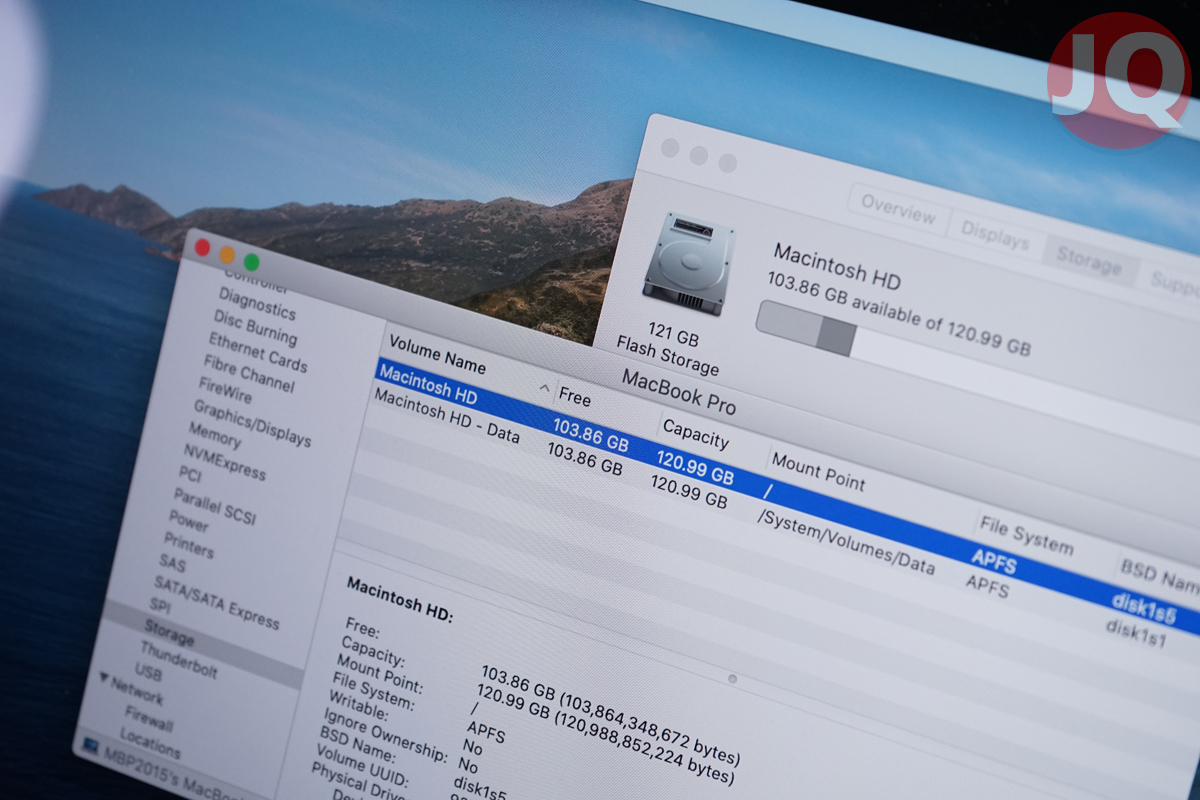Click the hard drive icon in About This Mac

coord(688,263)
